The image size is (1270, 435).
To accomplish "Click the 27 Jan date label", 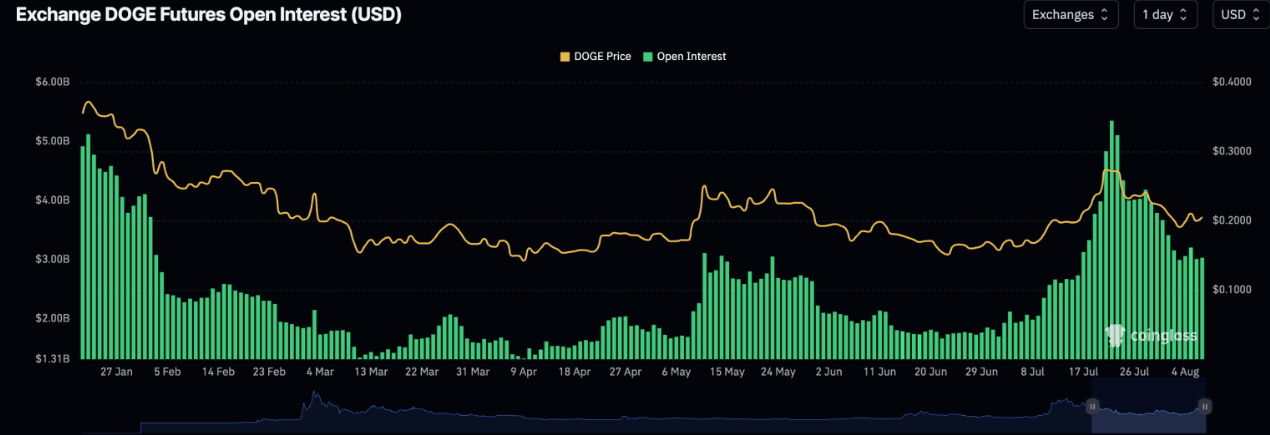I will 116,371.
